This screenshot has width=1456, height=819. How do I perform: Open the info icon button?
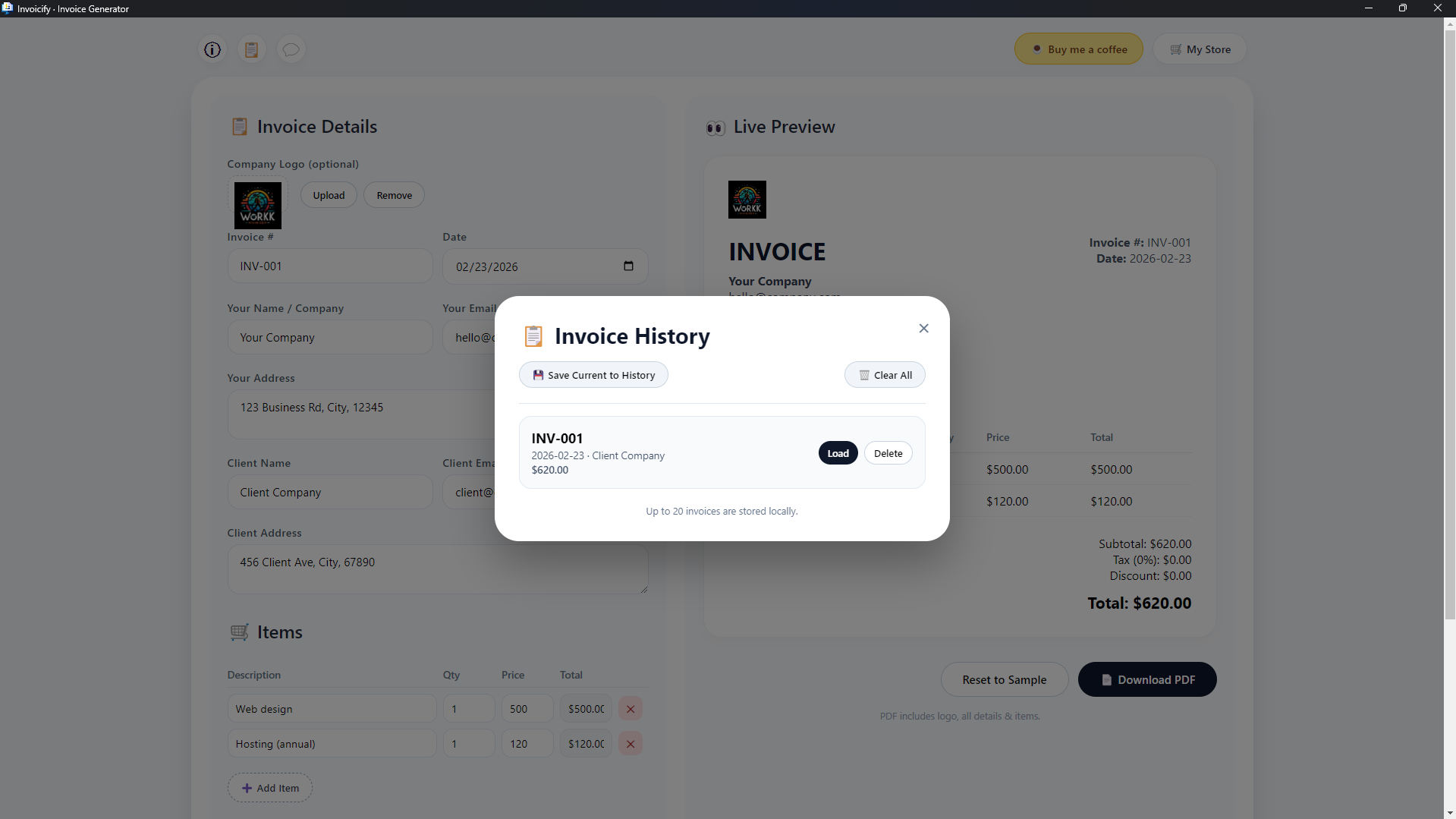pyautogui.click(x=212, y=49)
